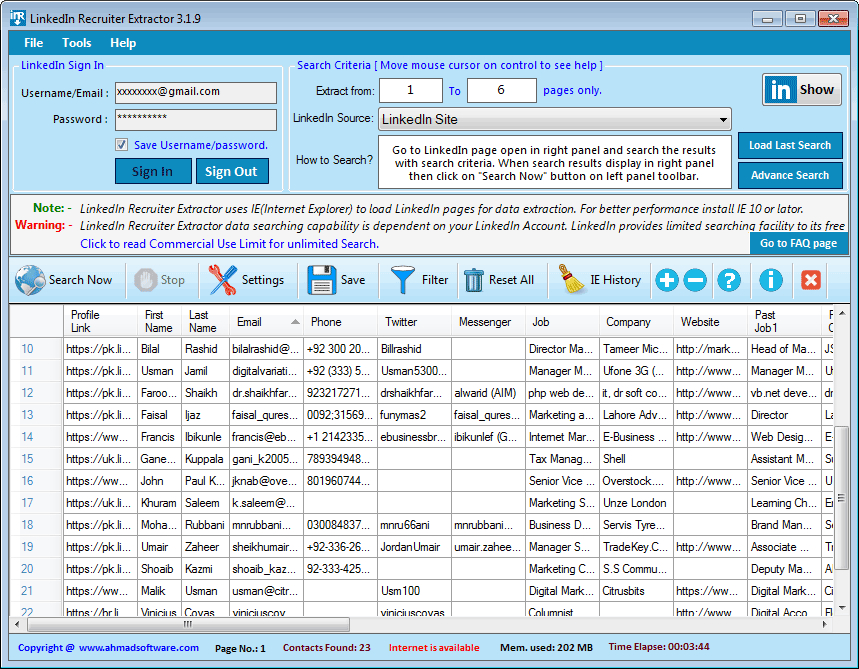Click past job cell 'Director' in row 13
The height and width of the screenshot is (669, 859).
coord(784,415)
